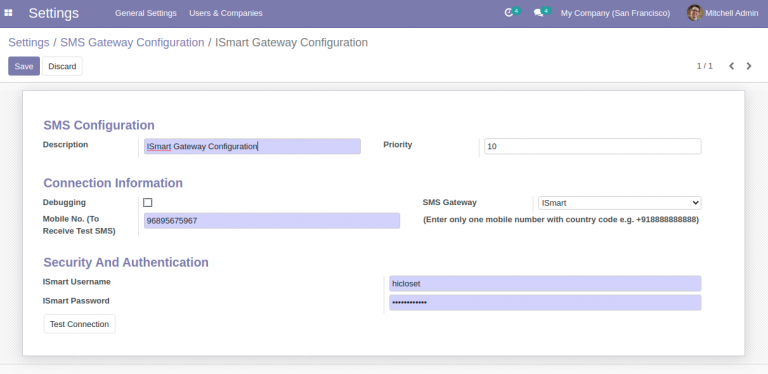Click the SMS Gateway label
Viewport: 768px width, 374px height.
[450, 202]
